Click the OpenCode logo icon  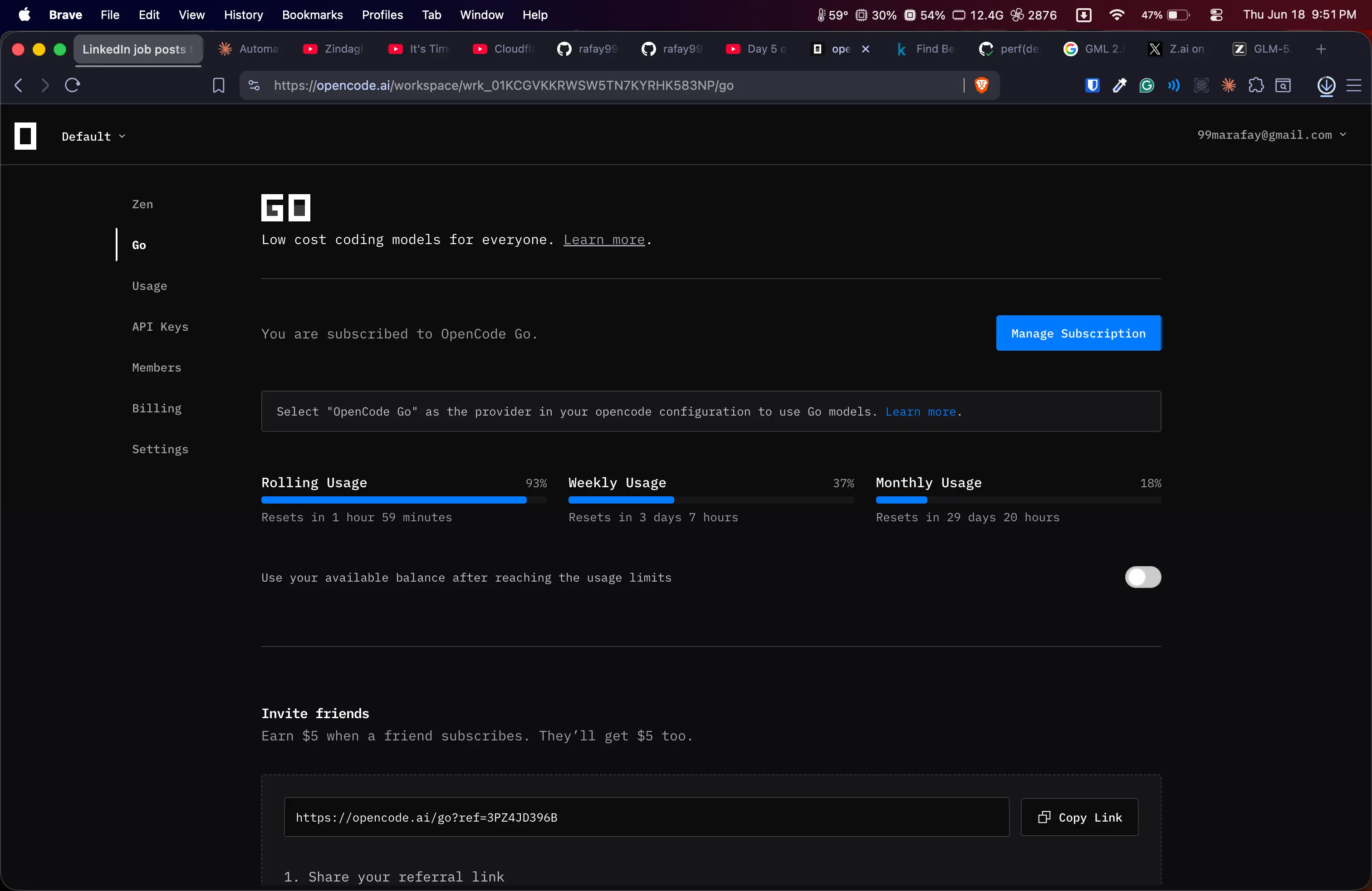tap(25, 136)
